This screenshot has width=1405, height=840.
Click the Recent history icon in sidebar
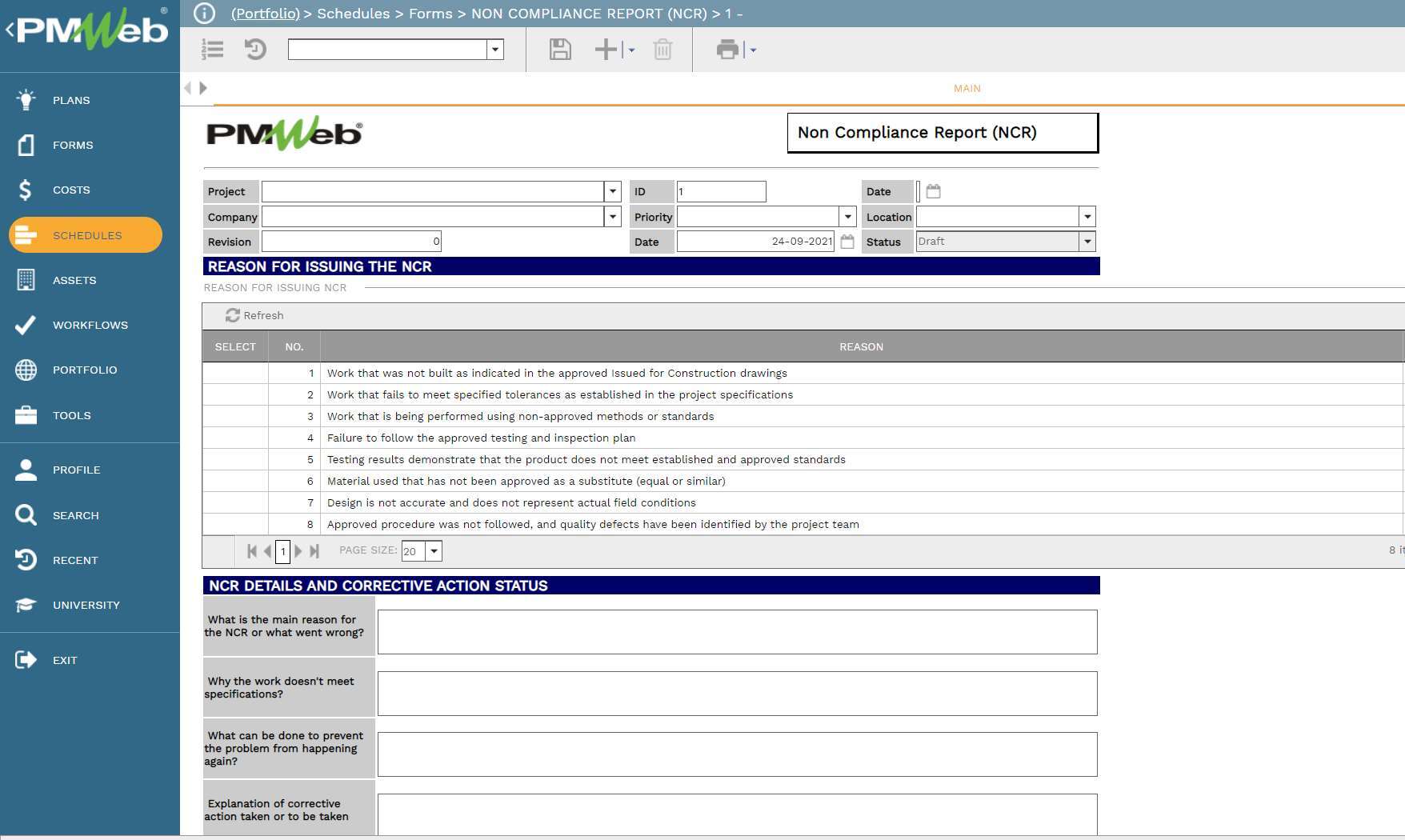pyautogui.click(x=26, y=560)
